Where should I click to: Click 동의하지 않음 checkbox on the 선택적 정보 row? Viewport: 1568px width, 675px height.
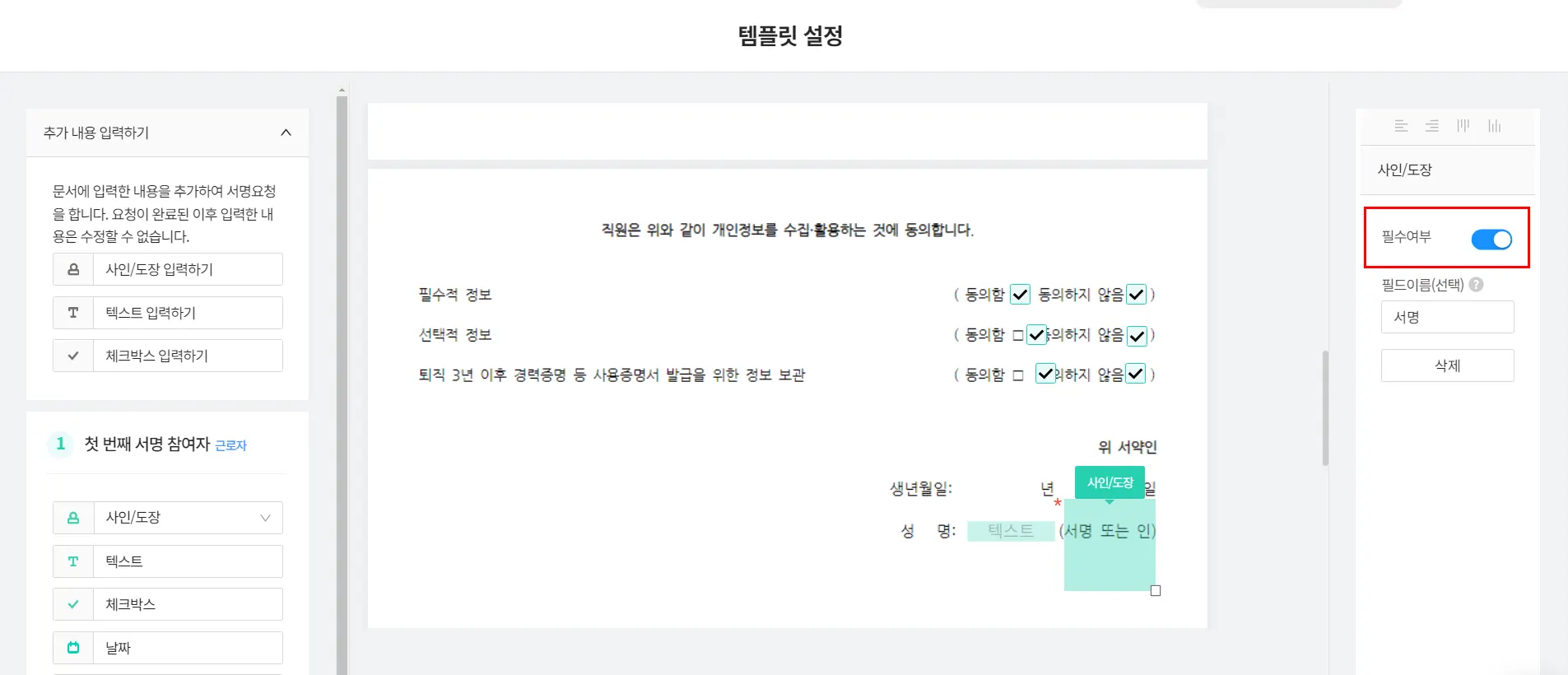(x=1137, y=336)
